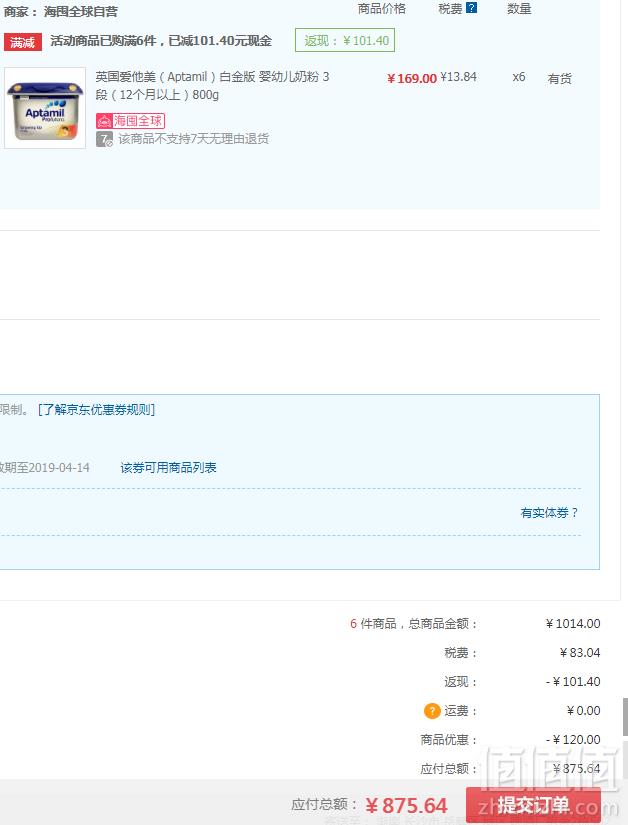Click the tax fee help question-mark icon

click(x=472, y=8)
